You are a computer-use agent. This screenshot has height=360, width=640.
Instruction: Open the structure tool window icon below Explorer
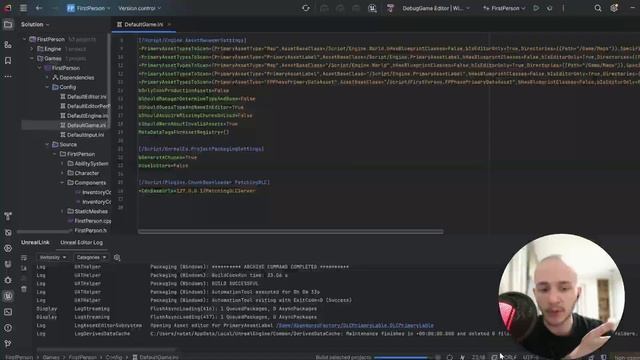(x=8, y=44)
